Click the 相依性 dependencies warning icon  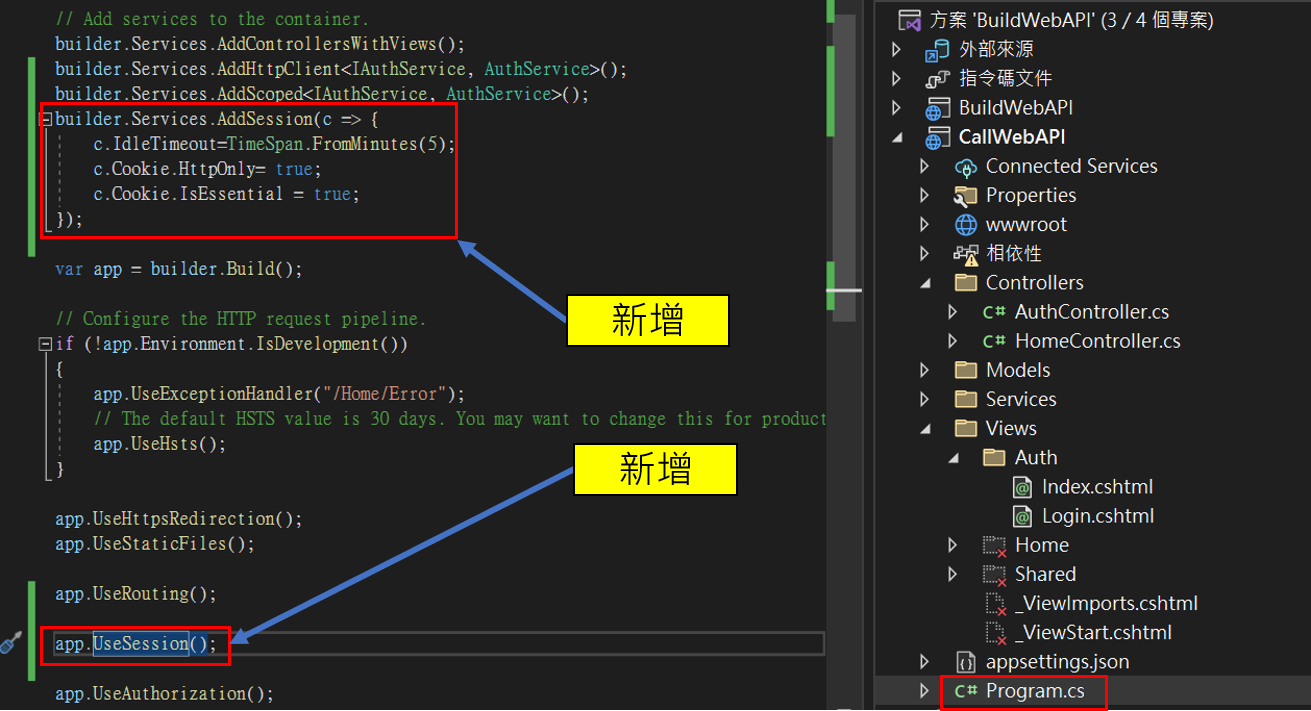965,254
